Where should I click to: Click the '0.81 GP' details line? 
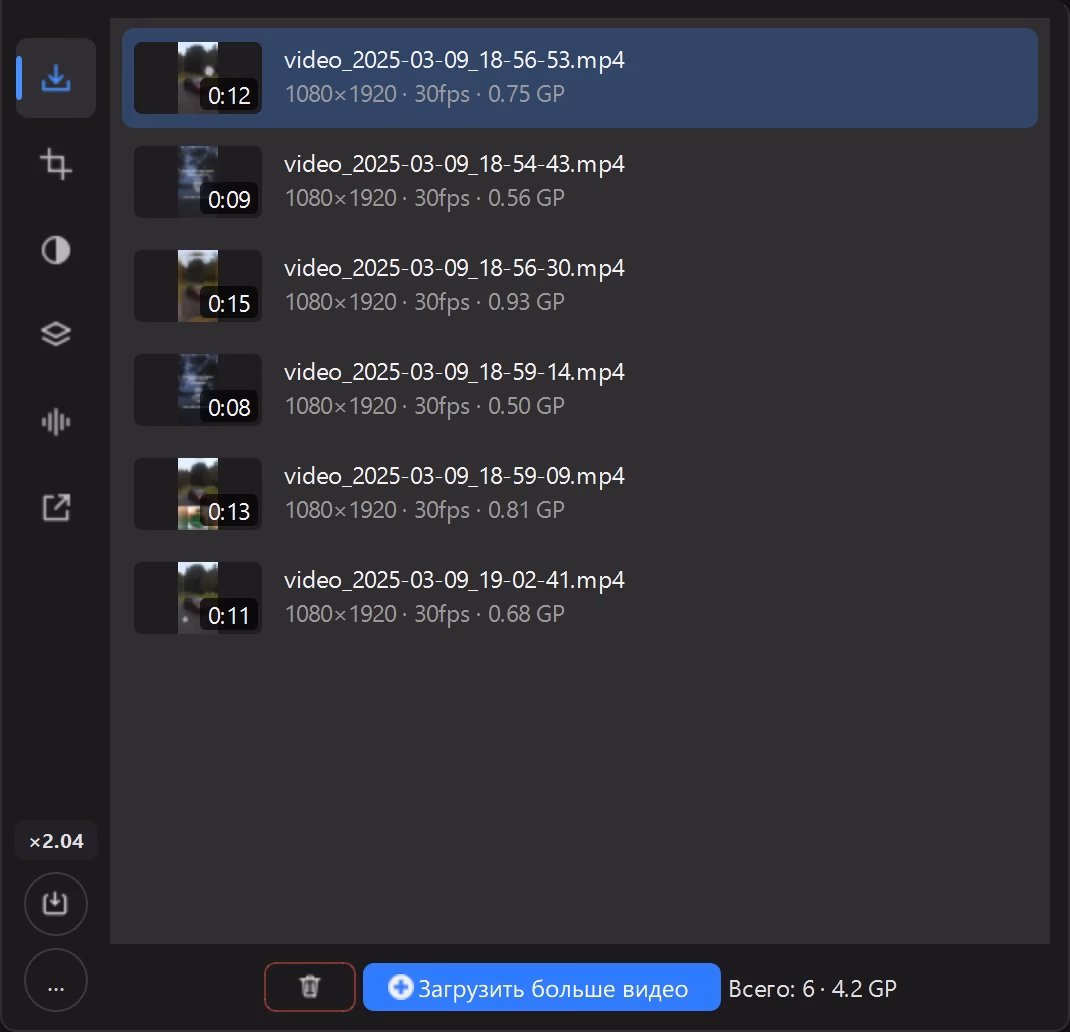click(424, 510)
